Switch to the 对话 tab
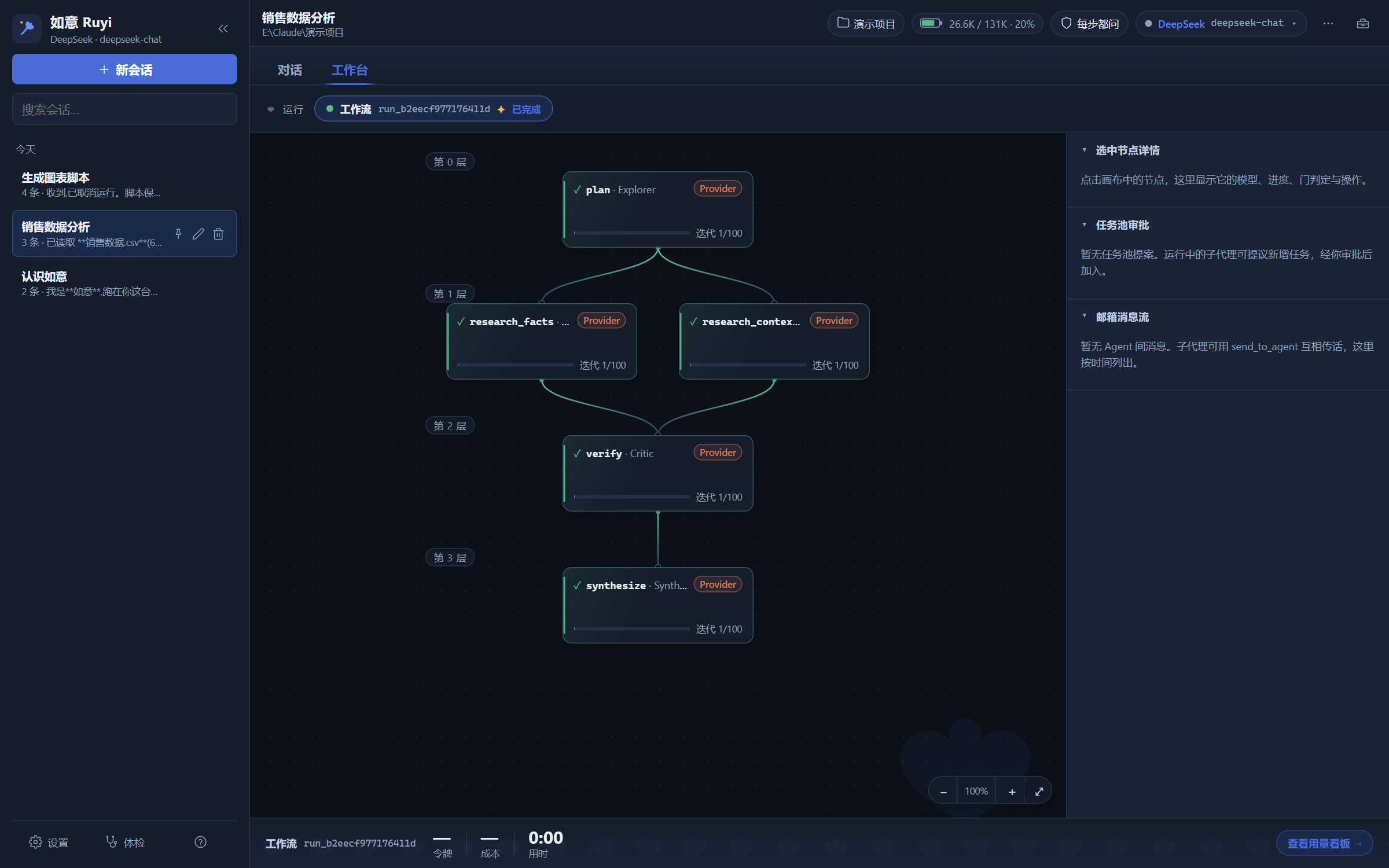The image size is (1389, 868). 289,70
